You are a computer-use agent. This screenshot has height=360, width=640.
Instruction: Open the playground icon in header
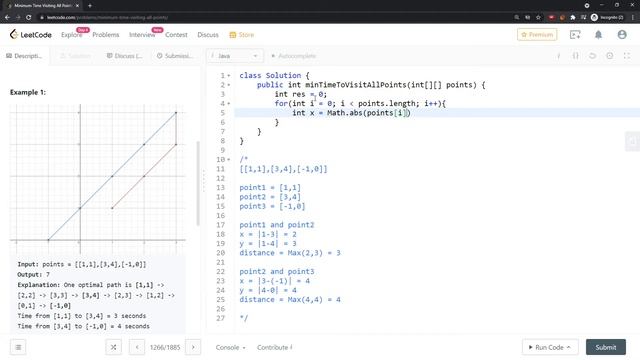tap(575, 35)
